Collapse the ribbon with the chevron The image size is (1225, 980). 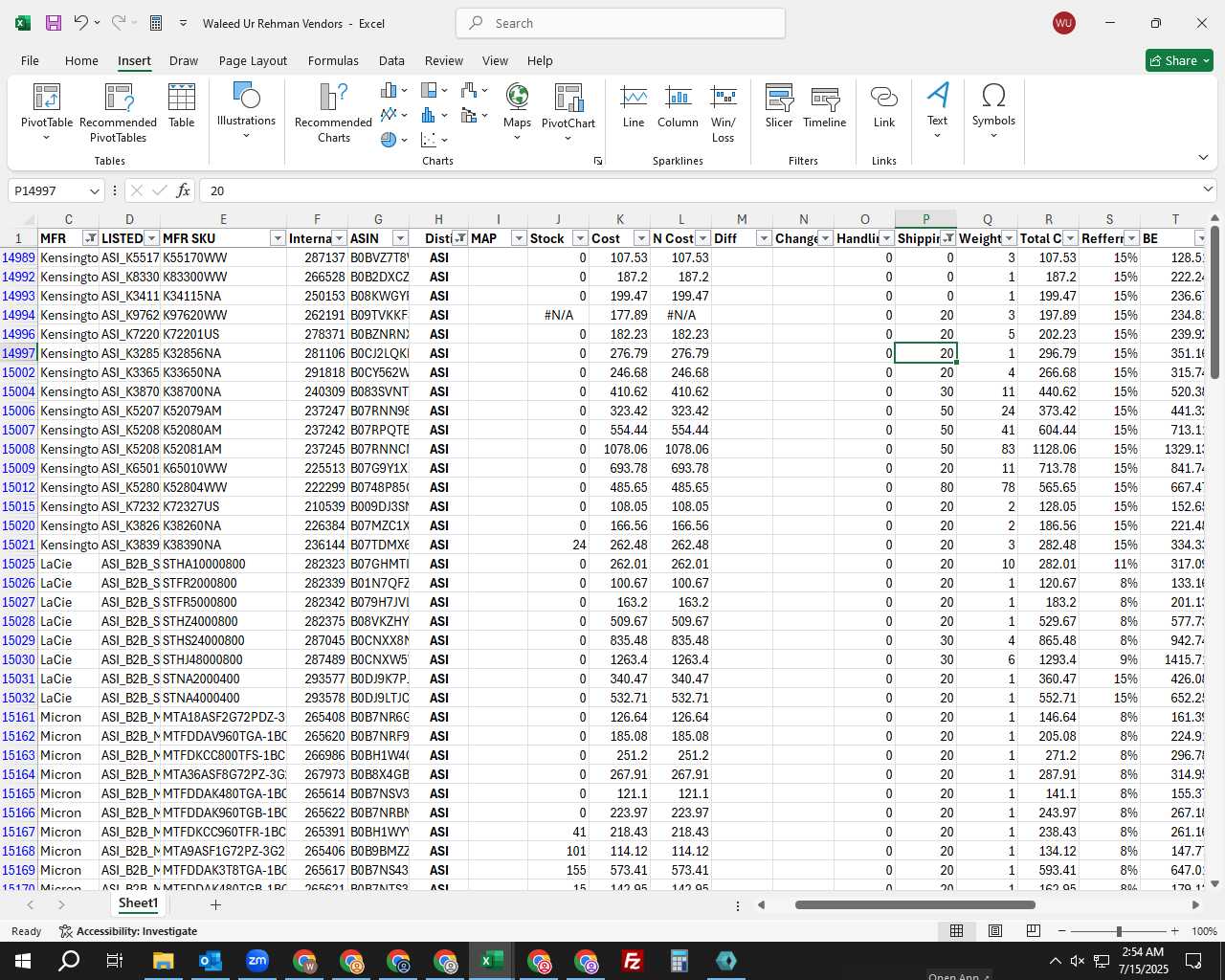(x=1203, y=157)
